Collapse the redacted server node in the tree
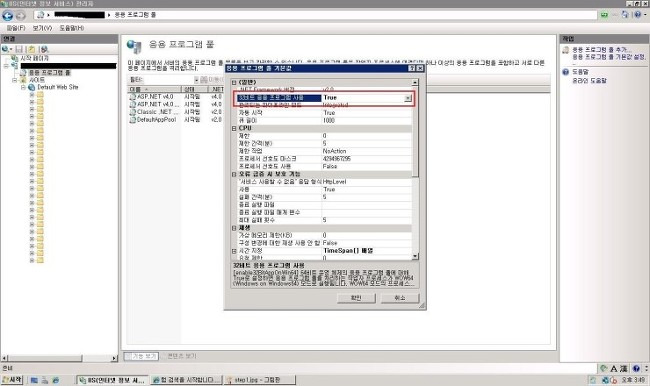This screenshot has height=386, width=650. [x=6, y=66]
